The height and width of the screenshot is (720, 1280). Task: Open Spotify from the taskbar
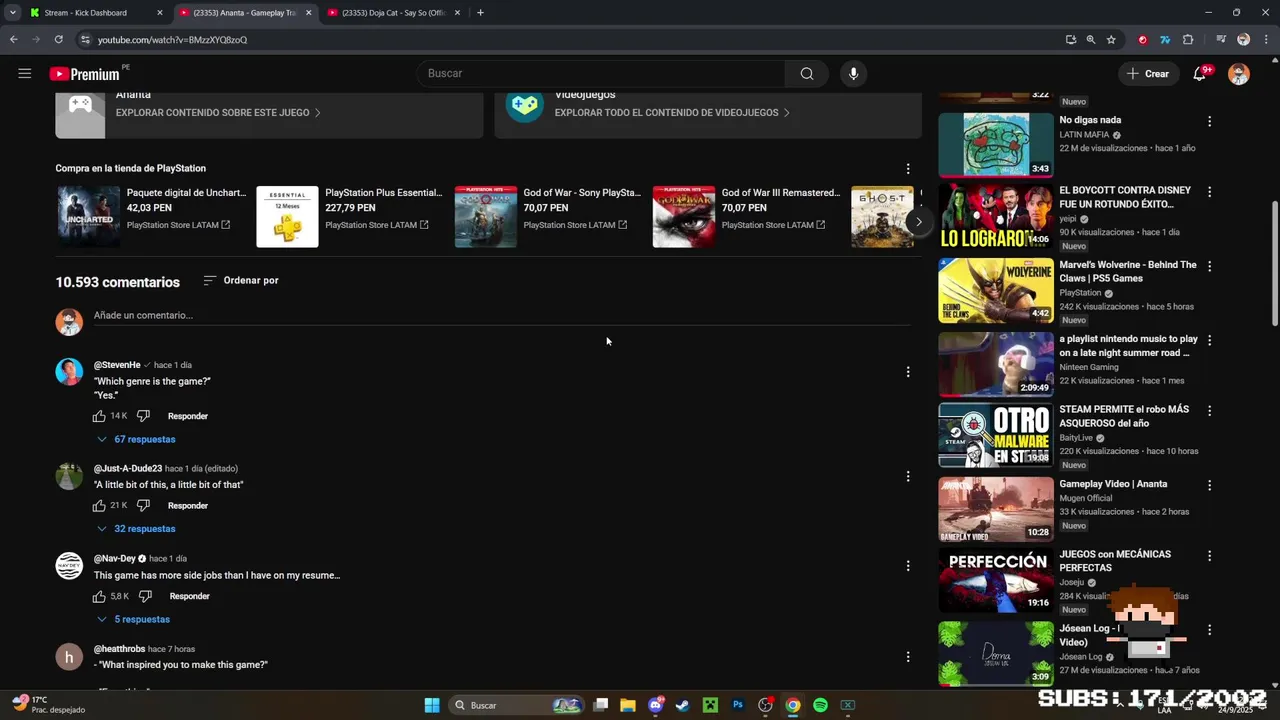[x=820, y=705]
